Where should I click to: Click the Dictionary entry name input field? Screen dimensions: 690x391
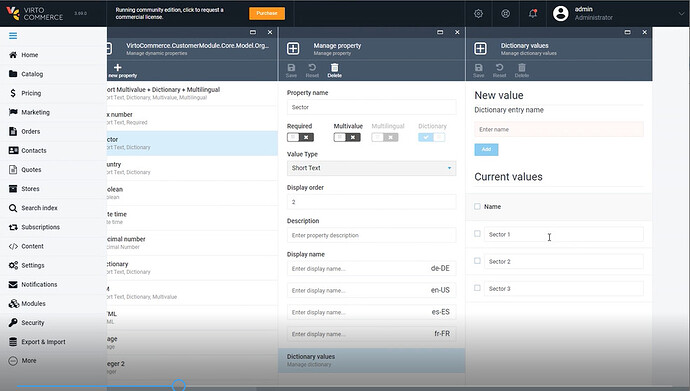point(559,129)
